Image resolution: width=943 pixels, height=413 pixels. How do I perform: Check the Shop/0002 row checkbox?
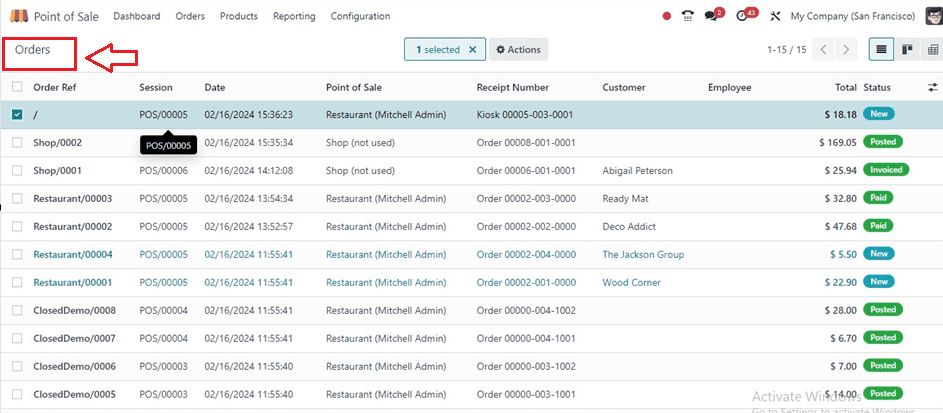17,142
